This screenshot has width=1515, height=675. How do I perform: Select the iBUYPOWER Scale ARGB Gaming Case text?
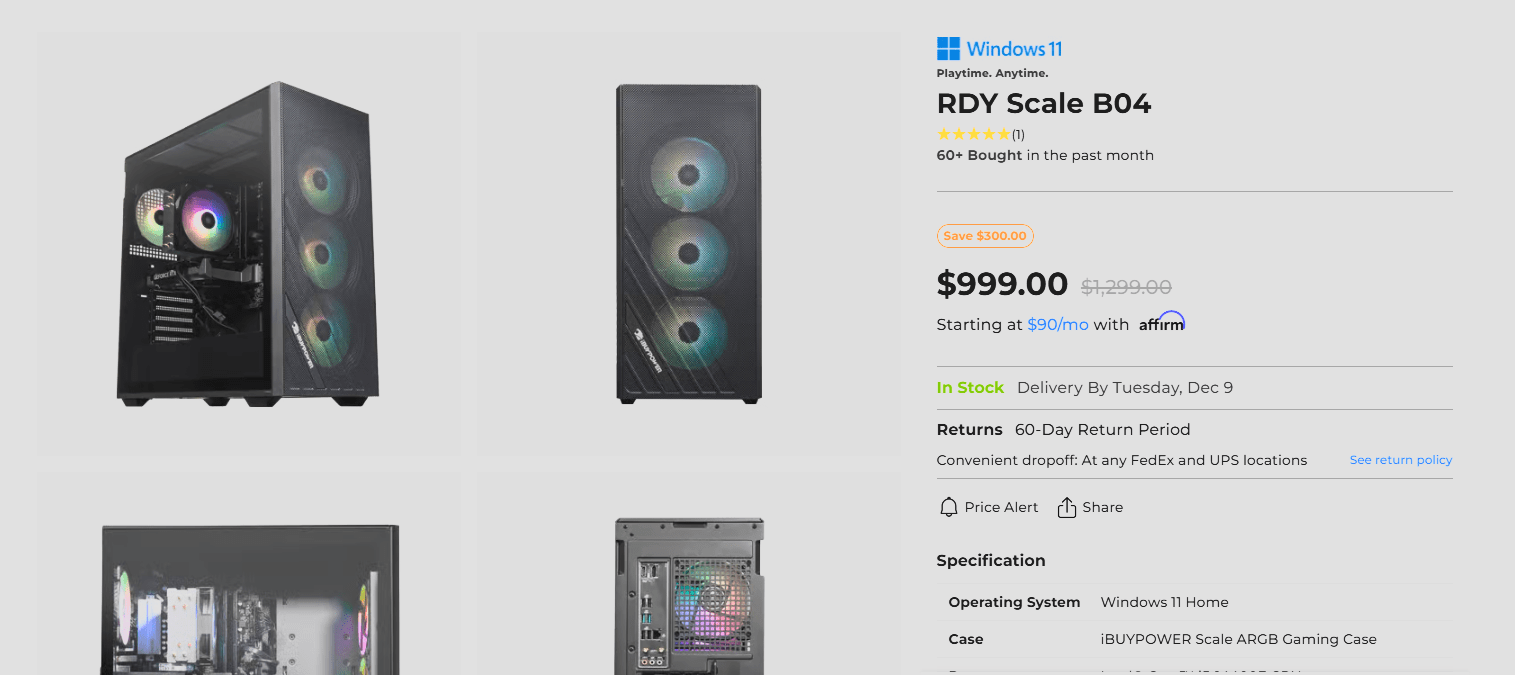[1238, 639]
